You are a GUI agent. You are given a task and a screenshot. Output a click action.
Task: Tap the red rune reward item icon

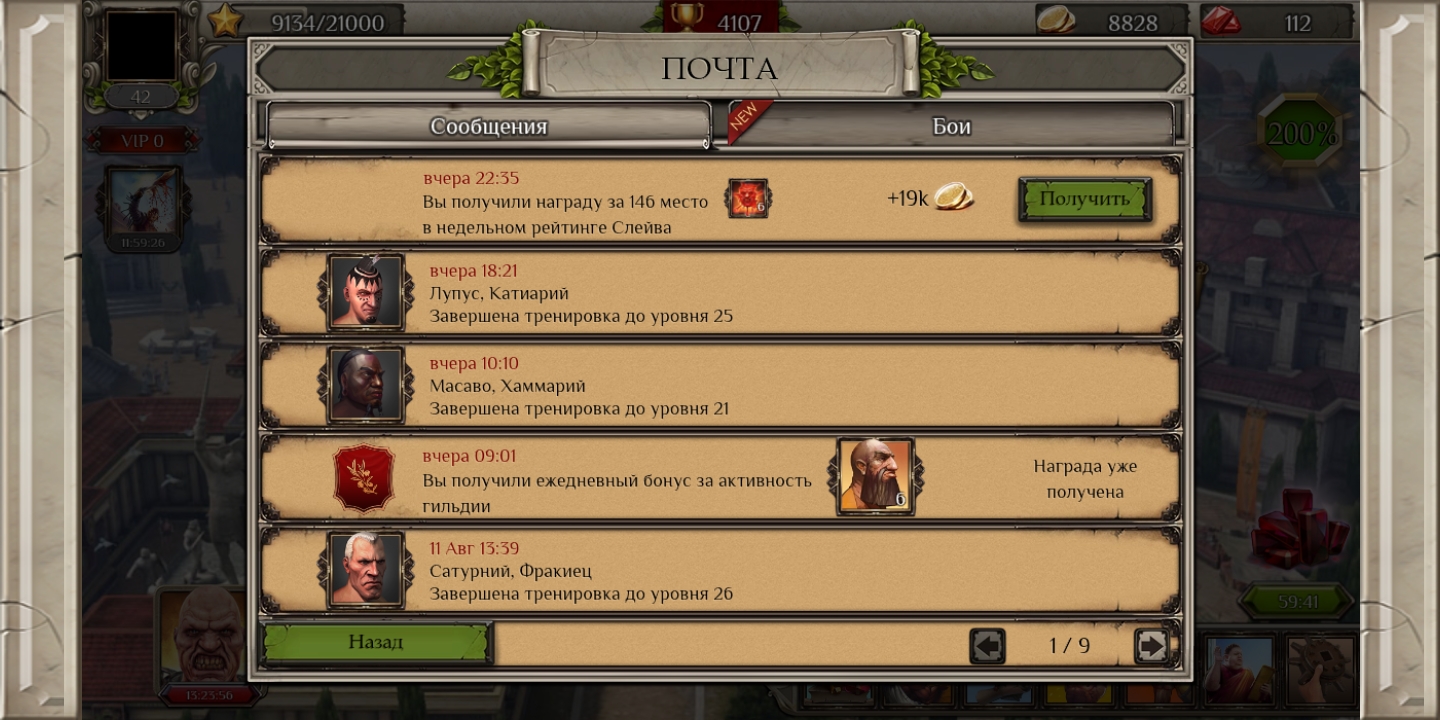[x=747, y=198]
